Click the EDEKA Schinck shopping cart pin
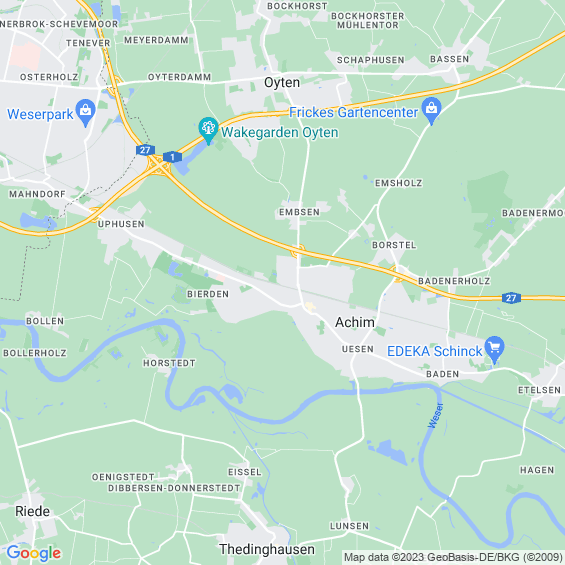This screenshot has width=565, height=565. pos(494,349)
